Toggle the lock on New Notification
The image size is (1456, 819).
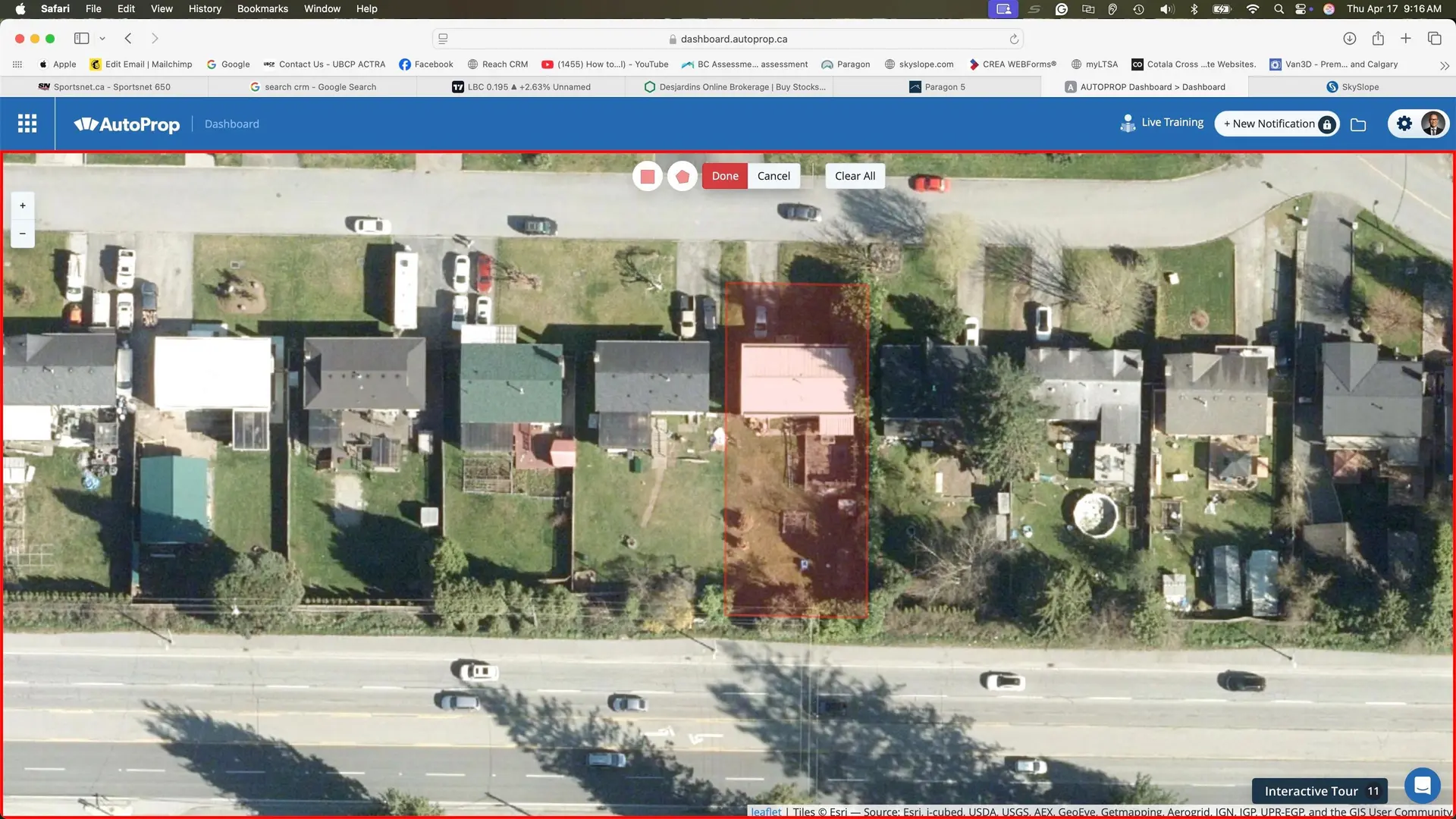(x=1326, y=123)
